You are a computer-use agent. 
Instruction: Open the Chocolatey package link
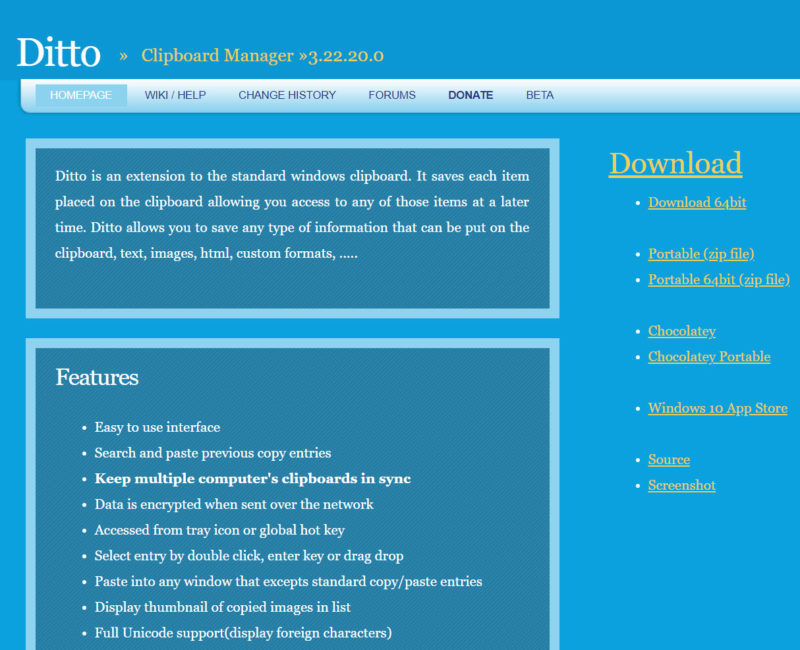click(682, 331)
